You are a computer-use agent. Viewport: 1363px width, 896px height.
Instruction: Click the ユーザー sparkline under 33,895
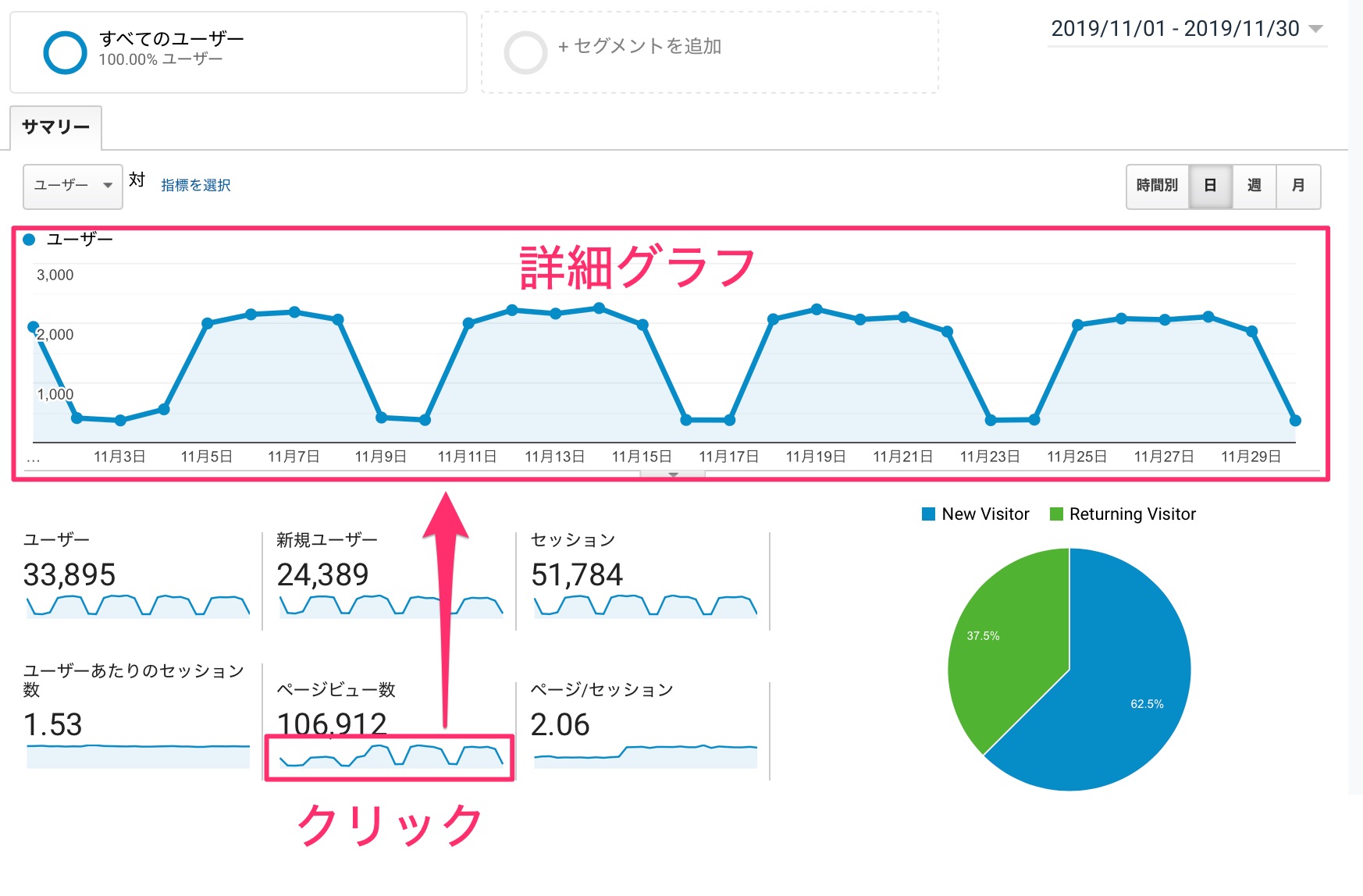137,606
